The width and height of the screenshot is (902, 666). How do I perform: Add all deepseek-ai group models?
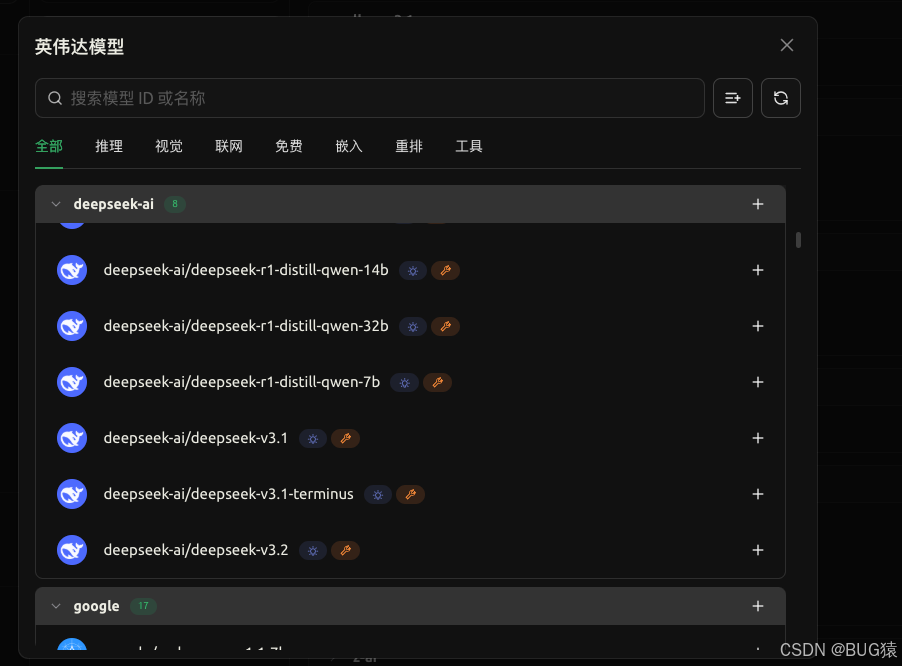click(758, 204)
